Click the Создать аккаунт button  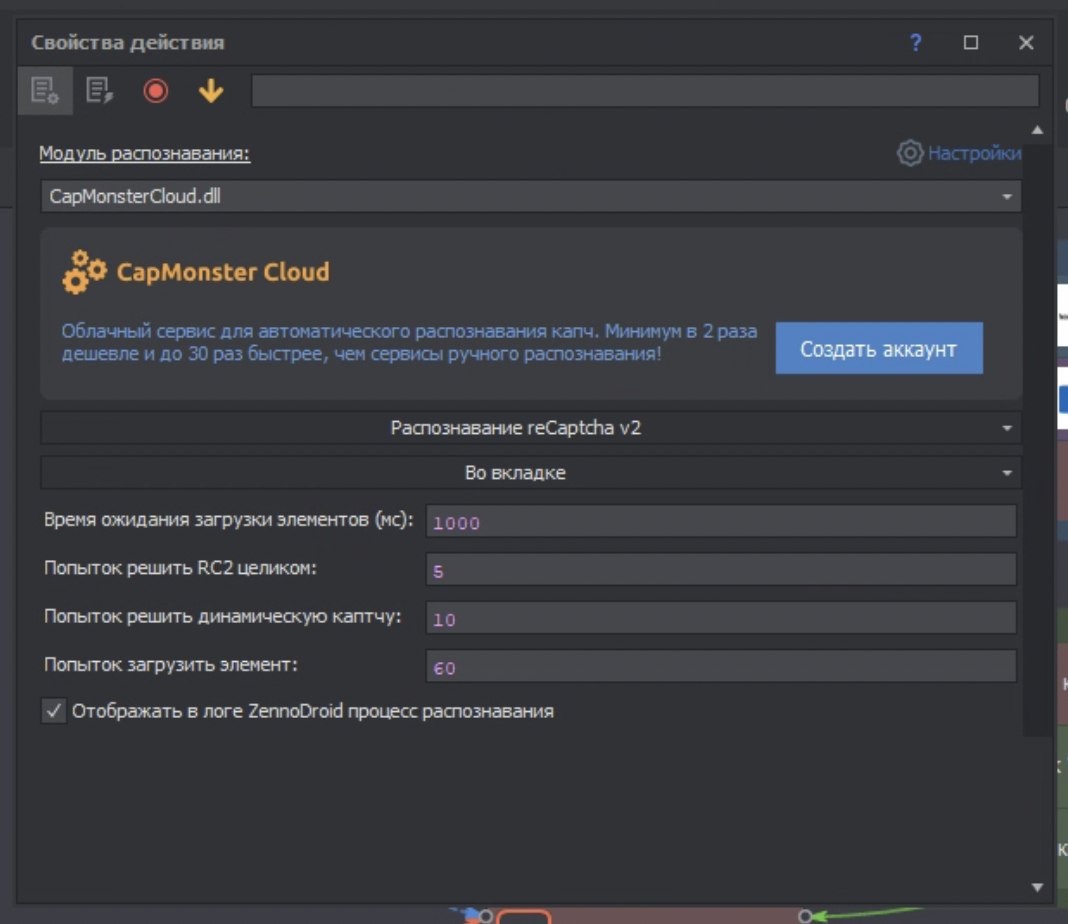(x=879, y=348)
